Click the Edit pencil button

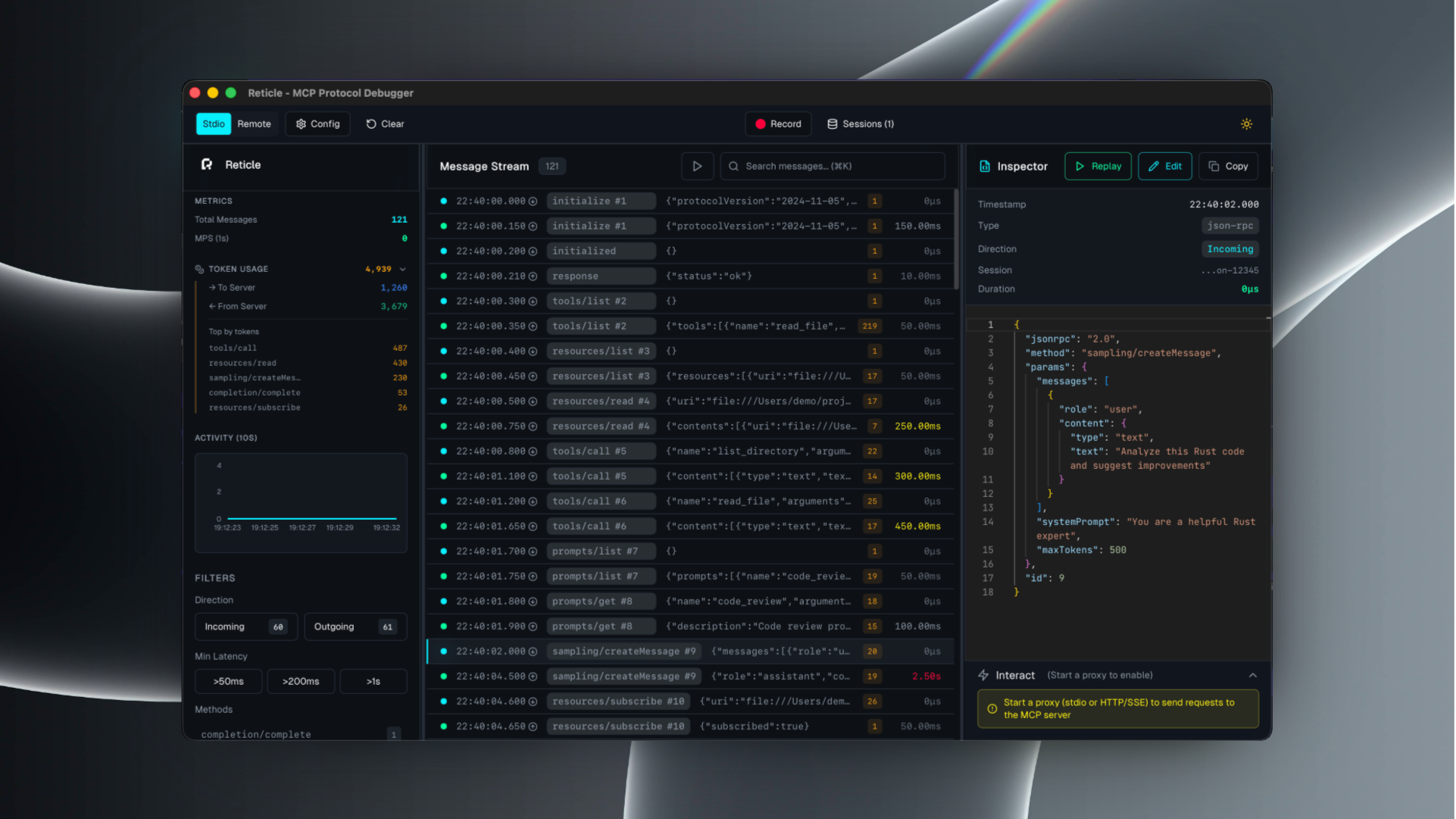1164,166
